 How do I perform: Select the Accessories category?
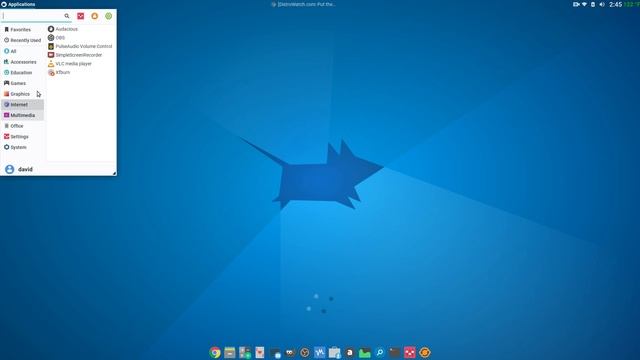pos(22,62)
